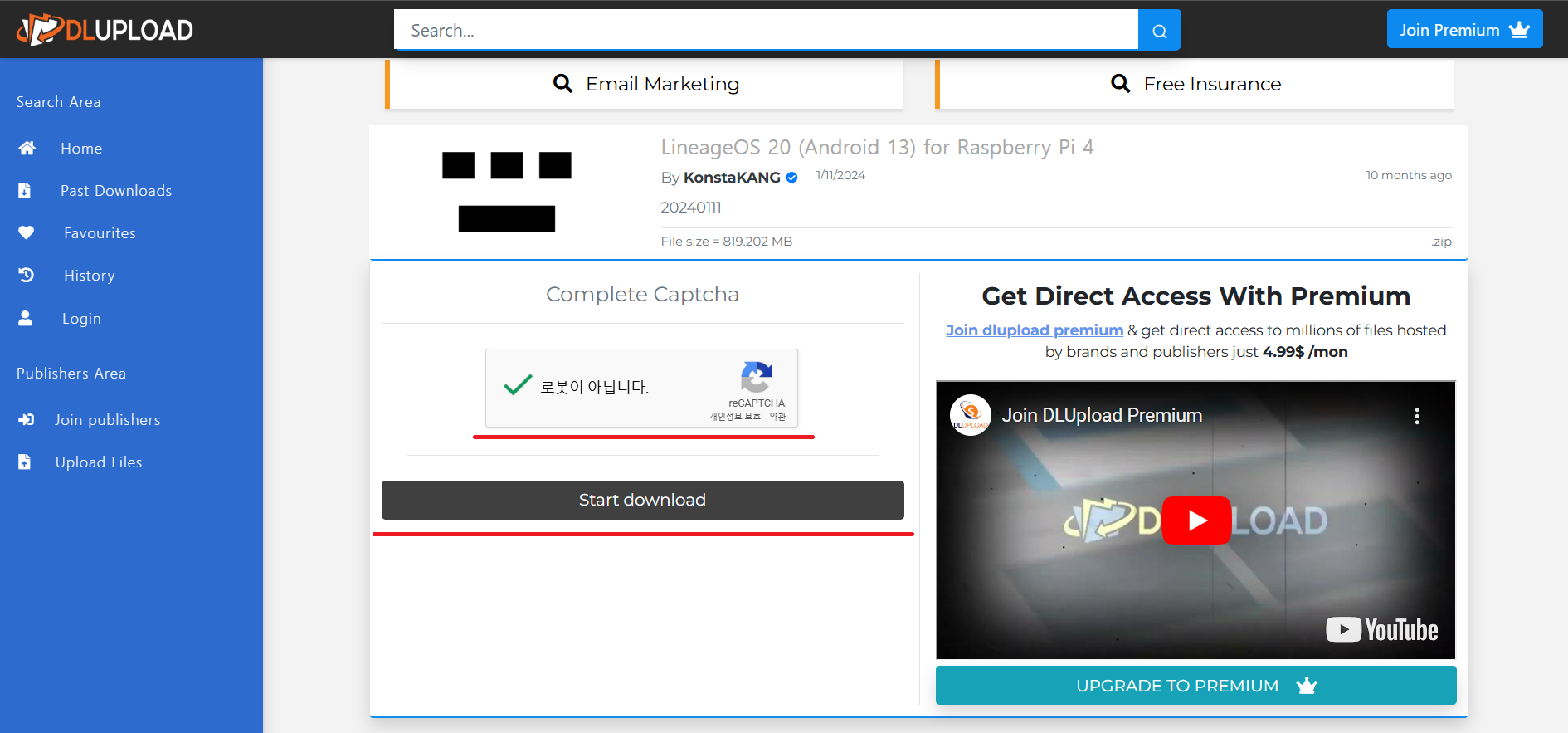This screenshot has height=733, width=1568.
Task: Click the Search Area sidebar heading
Action: pyautogui.click(x=59, y=102)
